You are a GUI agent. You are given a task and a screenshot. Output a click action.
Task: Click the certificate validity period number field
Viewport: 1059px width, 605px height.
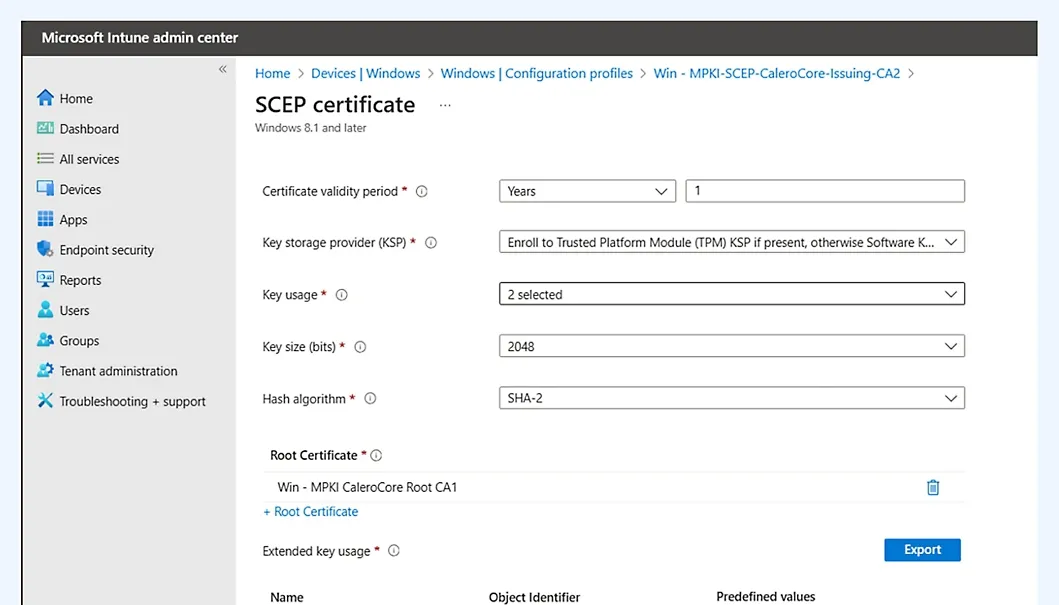click(x=824, y=191)
